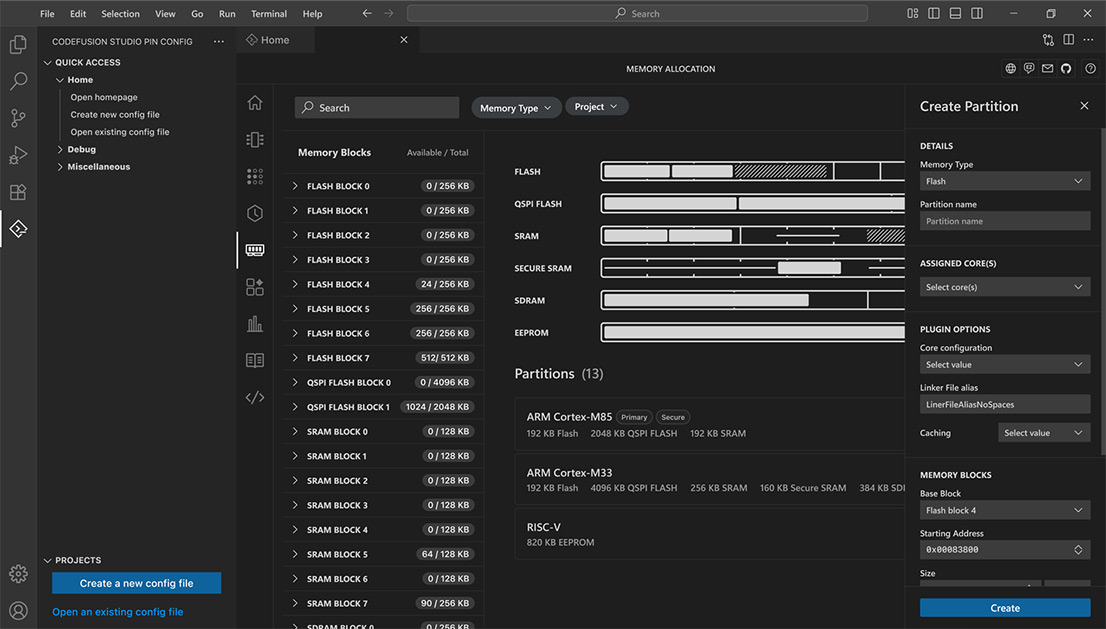The image size is (1106, 629).
Task: Select the Memory Allocation RAM icon
Action: coord(255,250)
